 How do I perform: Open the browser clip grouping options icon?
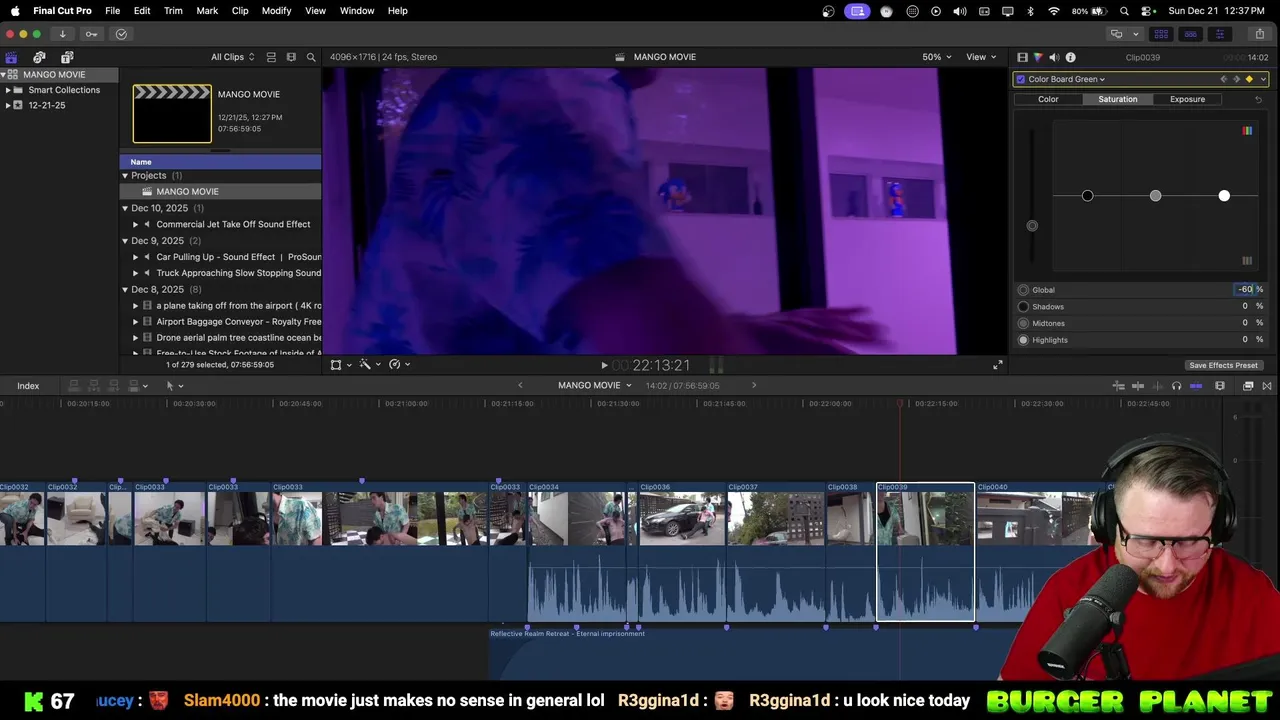coord(291,57)
